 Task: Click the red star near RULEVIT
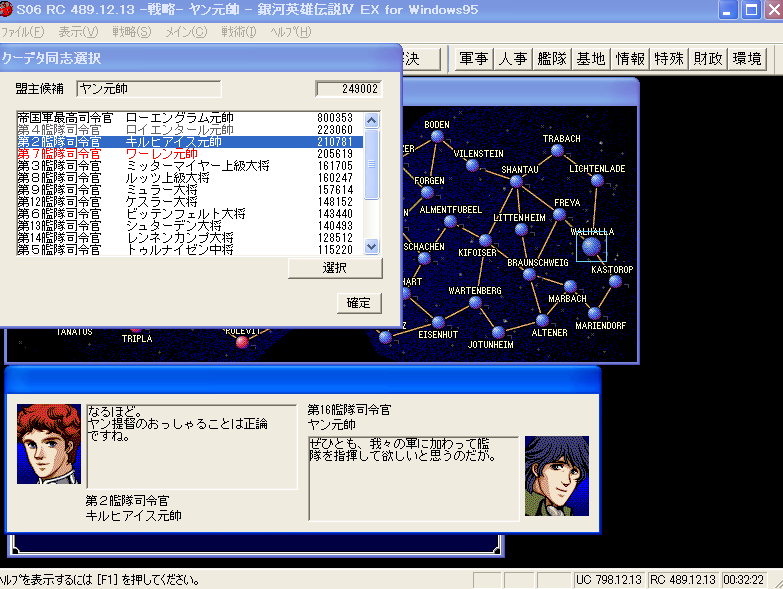(x=242, y=342)
